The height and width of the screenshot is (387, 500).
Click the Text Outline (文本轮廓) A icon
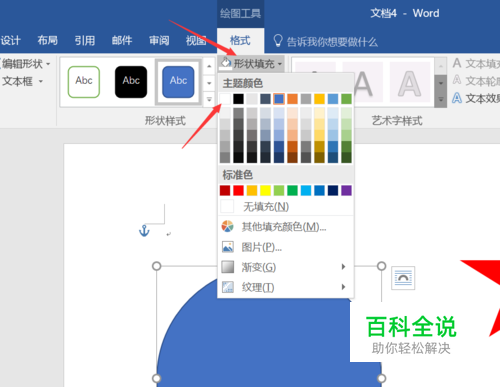[457, 80]
